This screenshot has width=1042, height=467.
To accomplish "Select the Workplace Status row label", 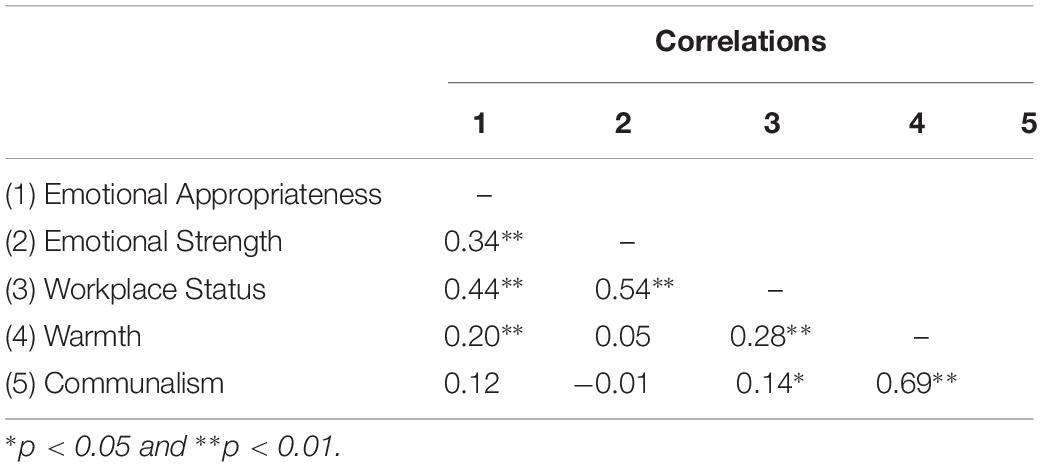I will (x=136, y=289).
